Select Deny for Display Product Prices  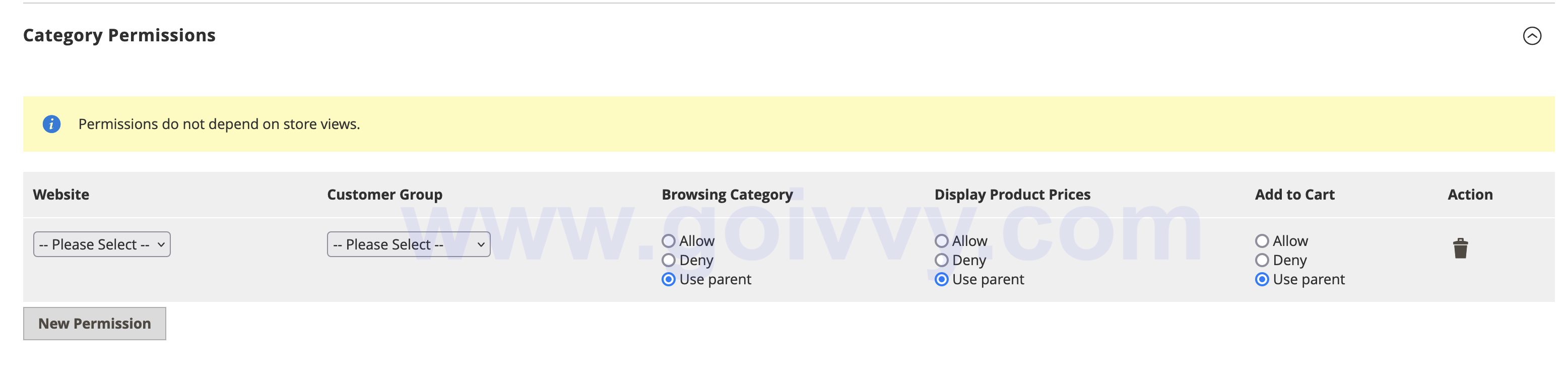[x=942, y=260]
